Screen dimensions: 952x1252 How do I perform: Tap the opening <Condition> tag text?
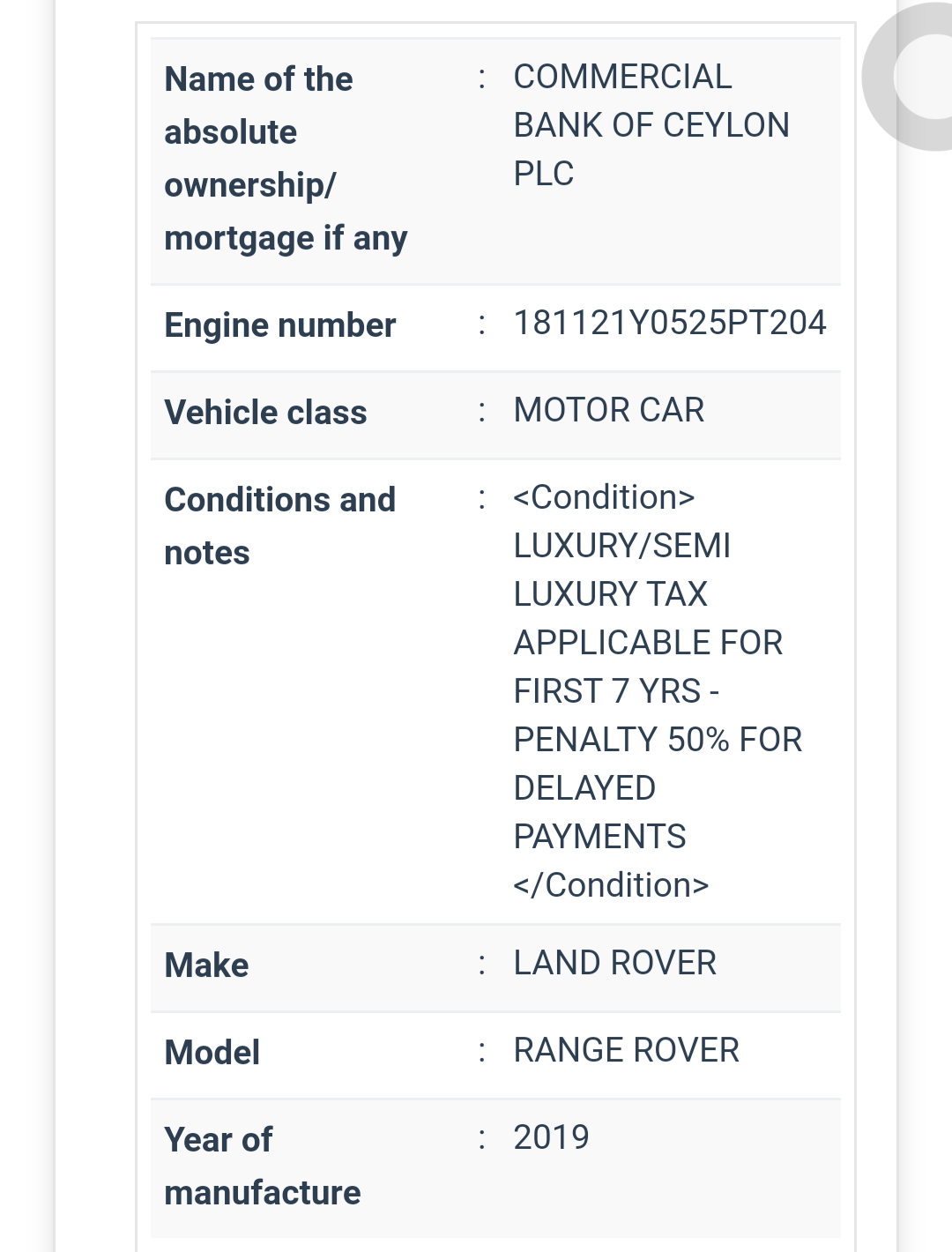tap(605, 497)
